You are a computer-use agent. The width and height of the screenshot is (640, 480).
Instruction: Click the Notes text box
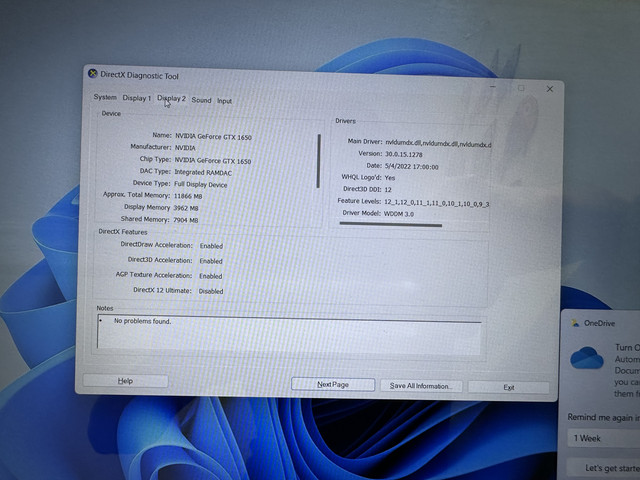289,335
